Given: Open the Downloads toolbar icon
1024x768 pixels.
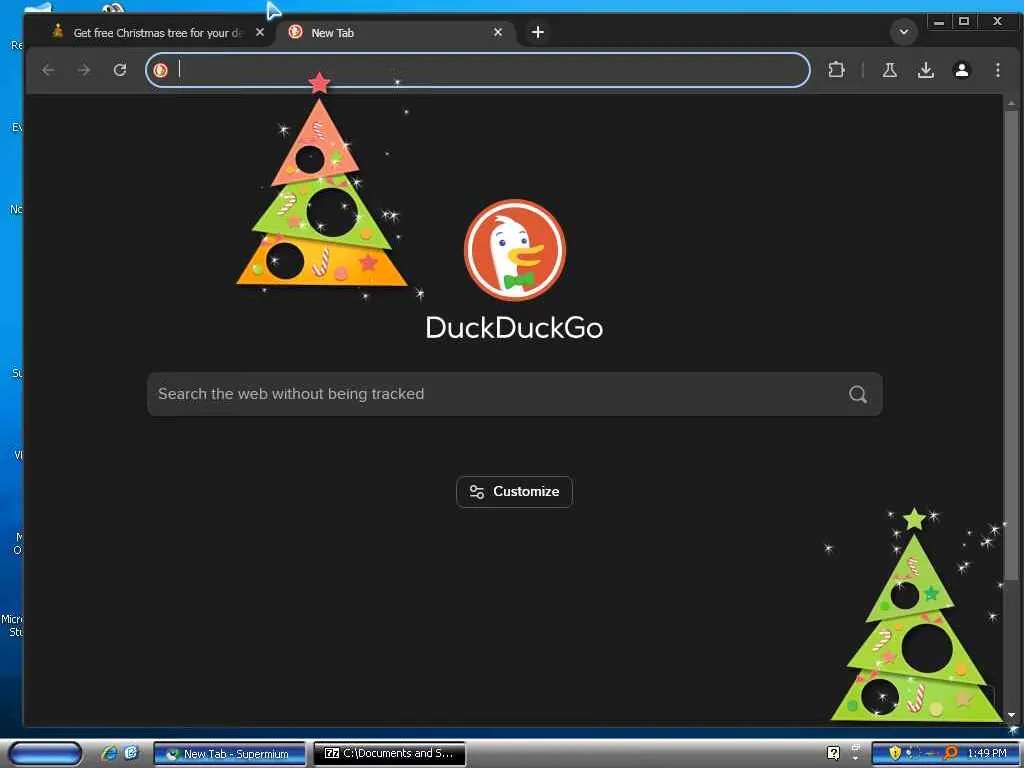Looking at the screenshot, I should 925,70.
